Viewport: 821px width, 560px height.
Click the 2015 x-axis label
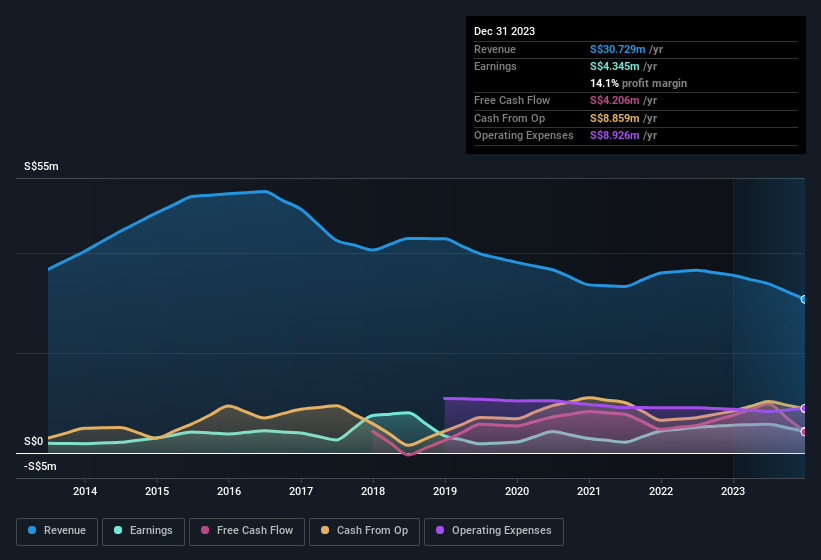pos(157,491)
